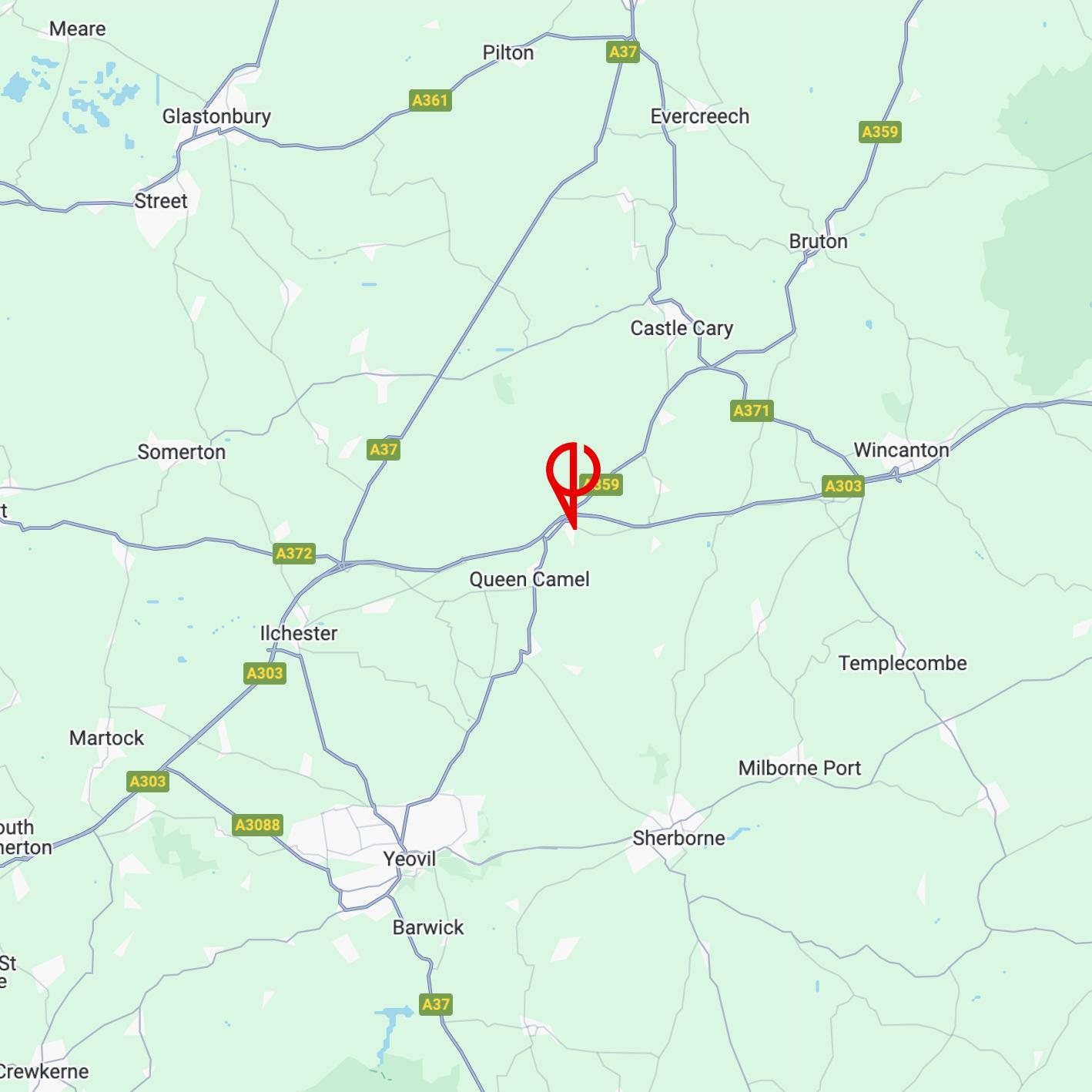
Task: Select the Sherborne town label
Action: (x=679, y=838)
